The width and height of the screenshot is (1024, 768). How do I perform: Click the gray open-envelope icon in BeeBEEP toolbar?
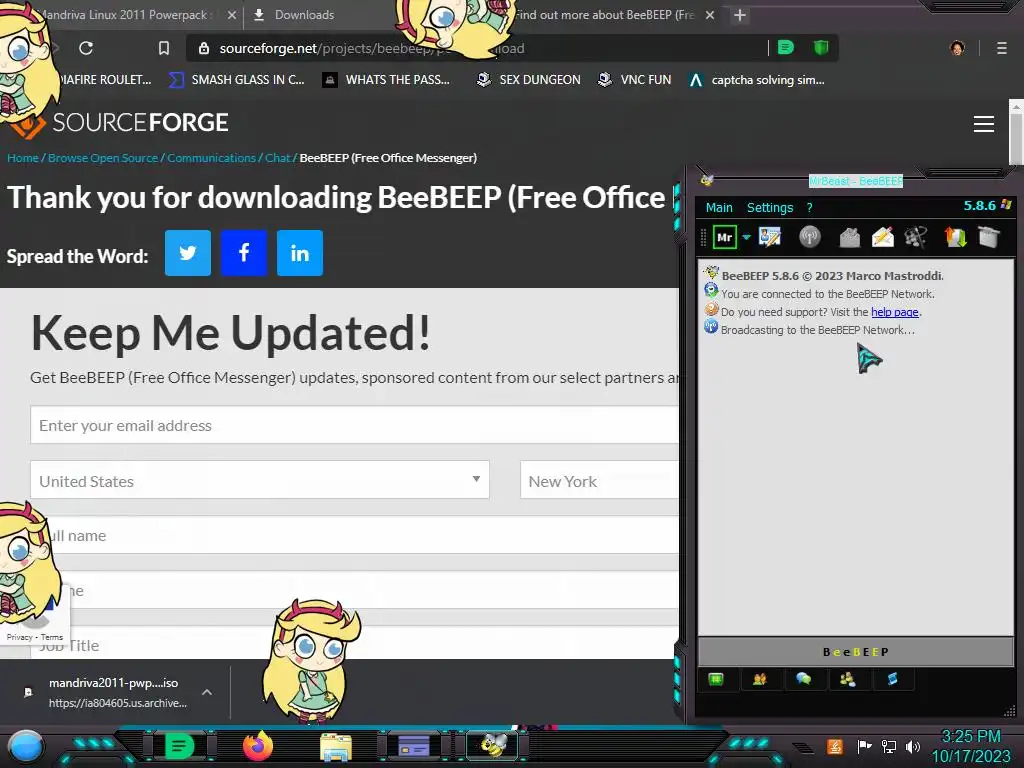click(x=850, y=237)
